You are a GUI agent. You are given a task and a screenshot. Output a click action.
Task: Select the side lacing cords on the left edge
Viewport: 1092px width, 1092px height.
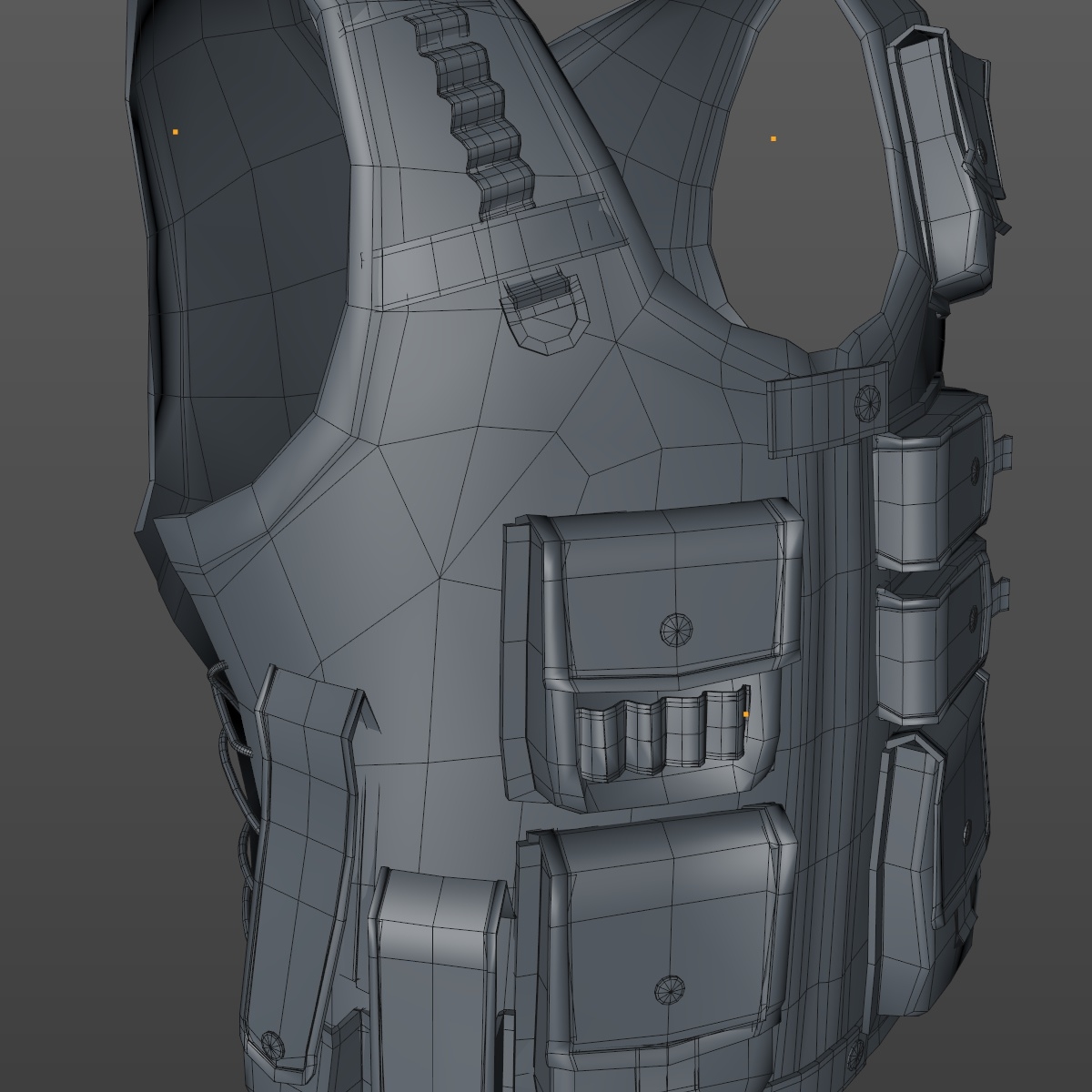tap(229, 746)
